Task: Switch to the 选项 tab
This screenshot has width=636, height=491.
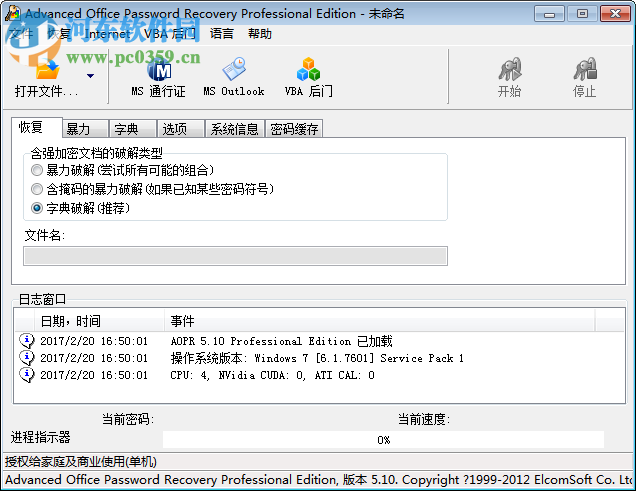Action: pyautogui.click(x=181, y=129)
